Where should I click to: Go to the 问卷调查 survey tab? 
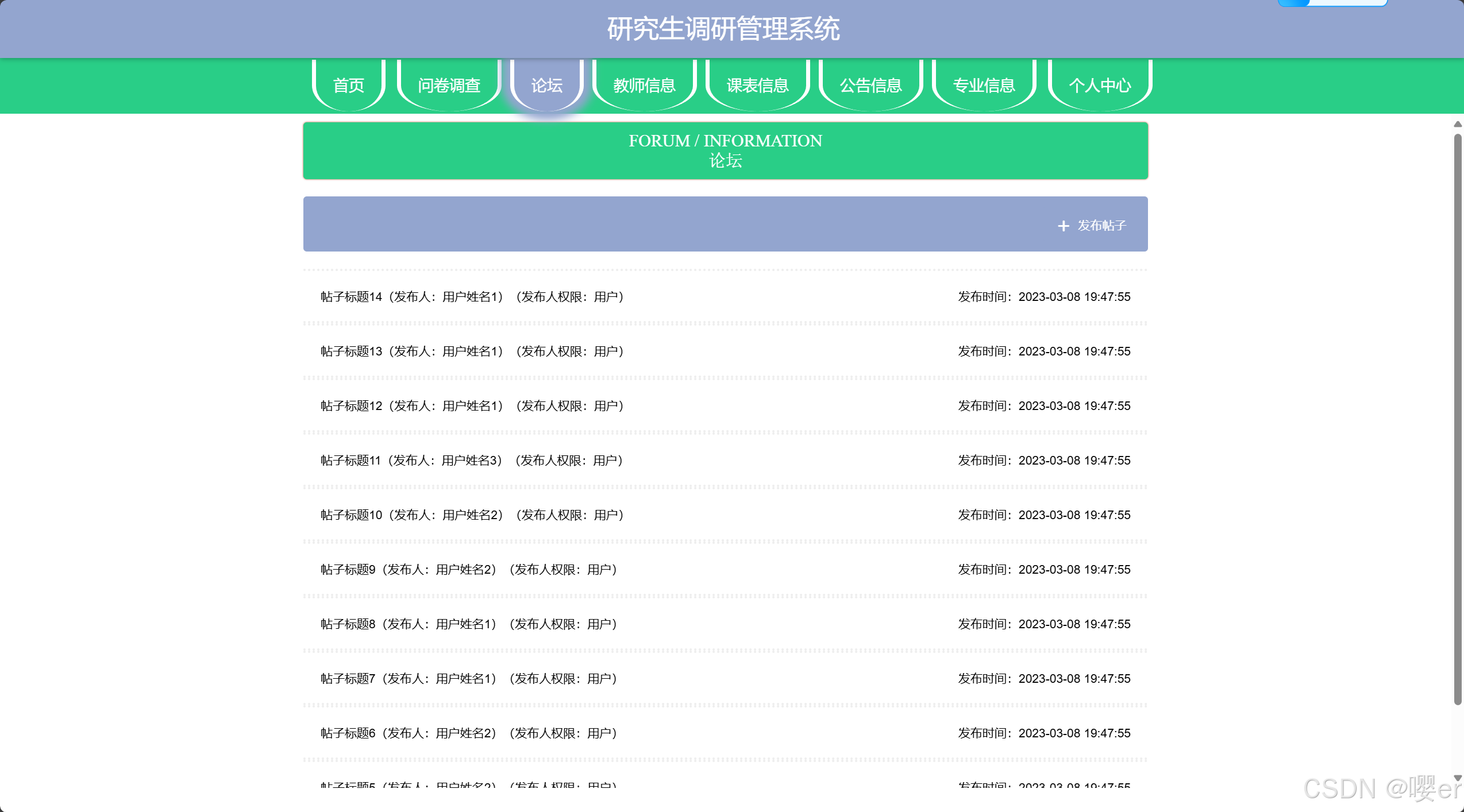[449, 86]
